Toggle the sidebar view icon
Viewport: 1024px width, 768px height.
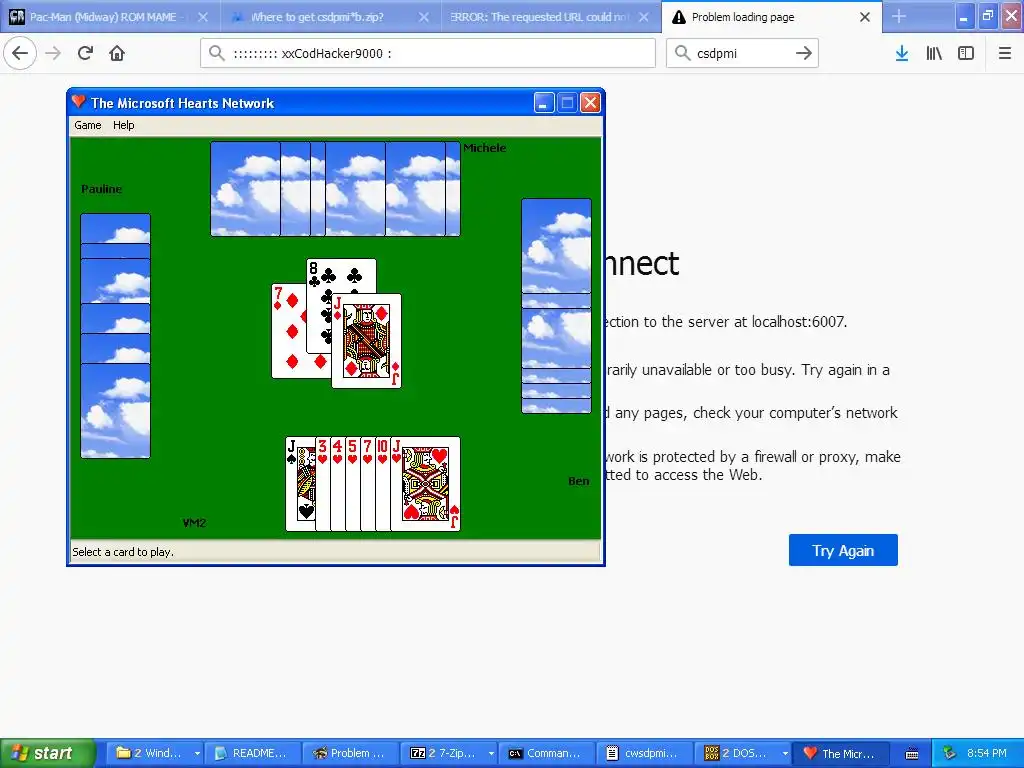(966, 53)
